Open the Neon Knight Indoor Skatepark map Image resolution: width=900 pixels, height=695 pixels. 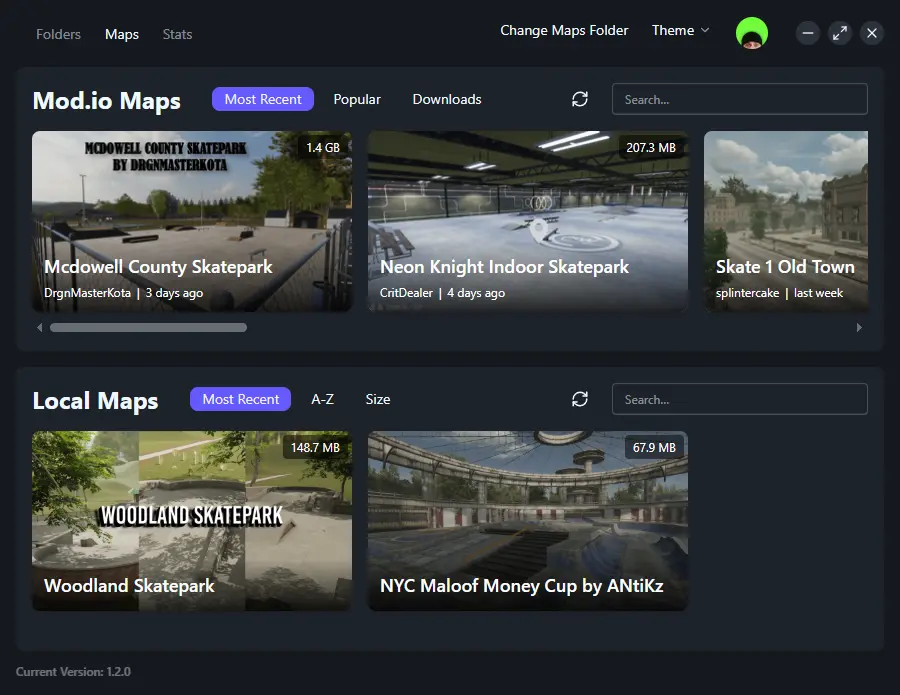(527, 221)
